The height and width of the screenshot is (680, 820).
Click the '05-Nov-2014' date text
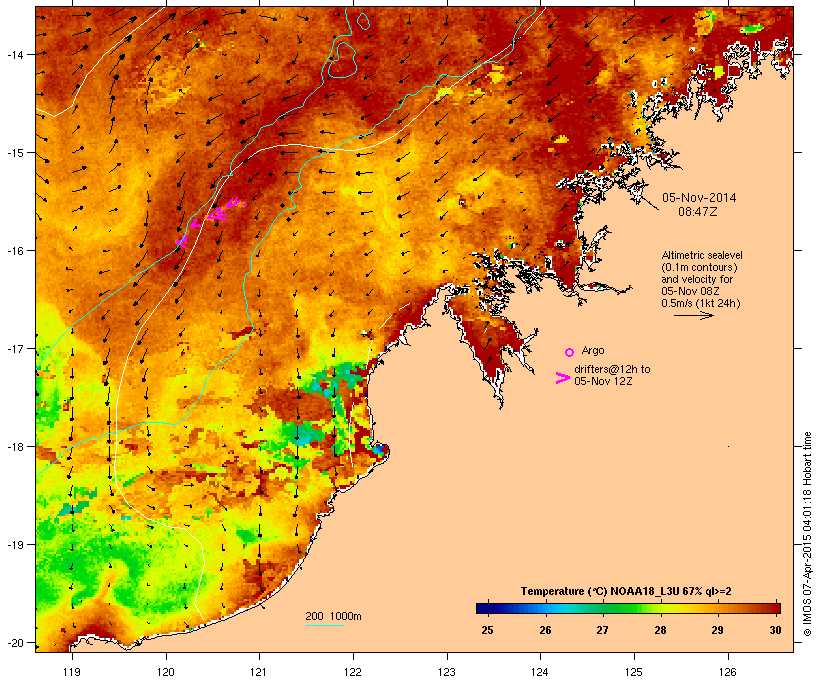(x=699, y=198)
